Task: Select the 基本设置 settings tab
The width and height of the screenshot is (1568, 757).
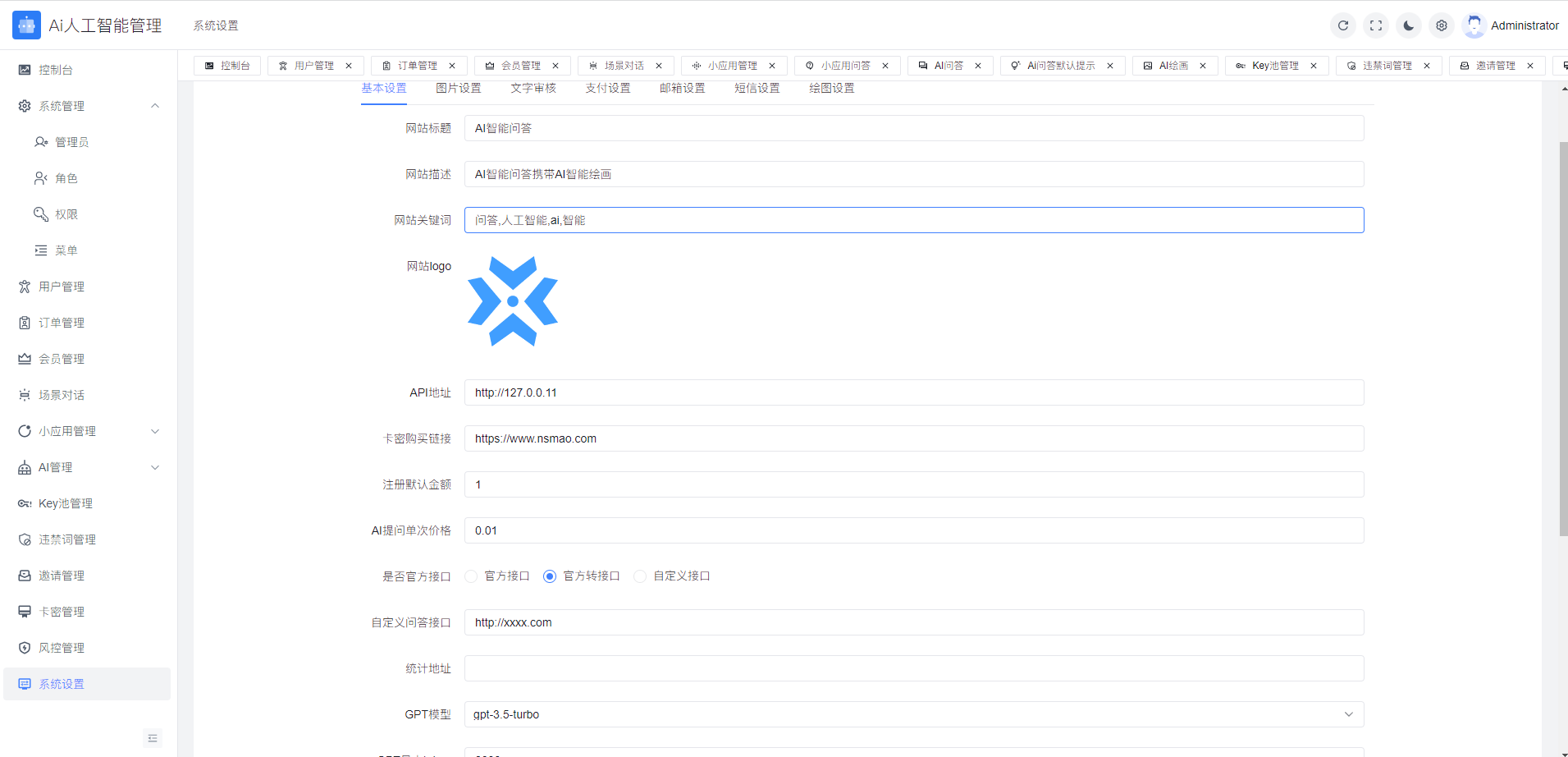Action: tap(384, 88)
